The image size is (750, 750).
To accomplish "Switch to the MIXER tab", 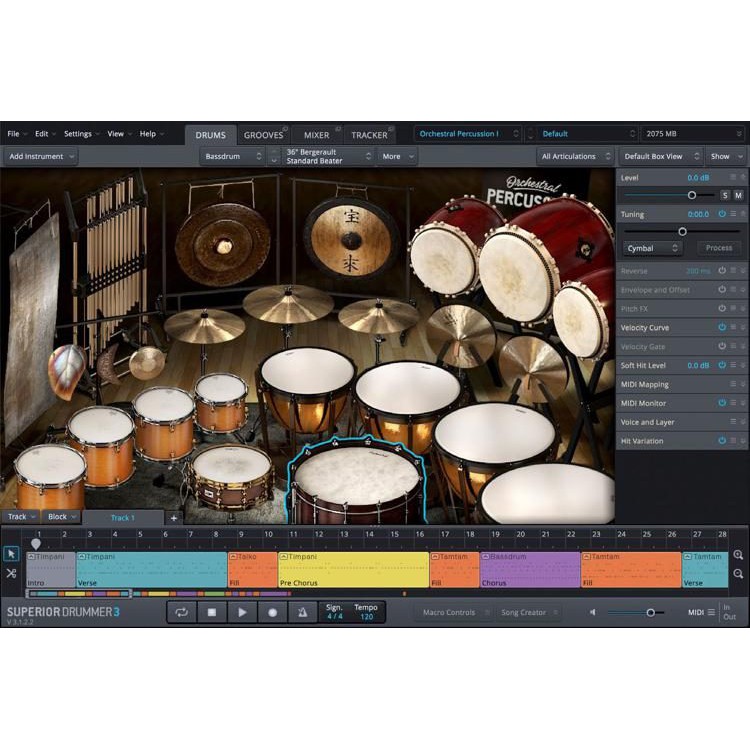I will [316, 135].
